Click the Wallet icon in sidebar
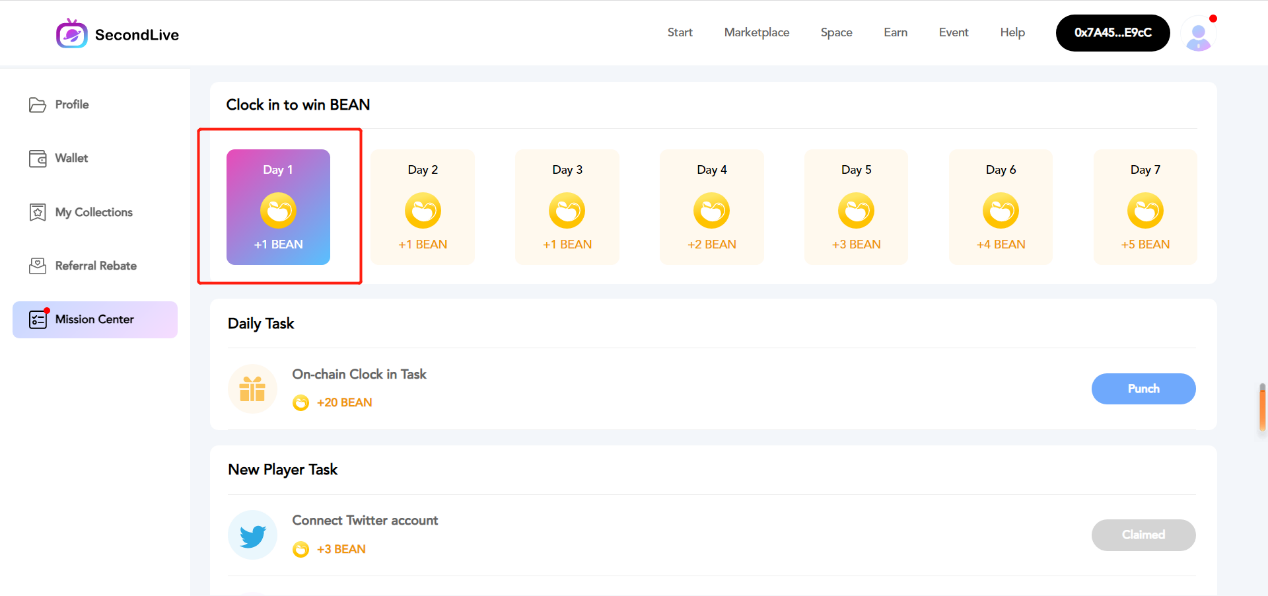The width and height of the screenshot is (1268, 596). tap(38, 159)
